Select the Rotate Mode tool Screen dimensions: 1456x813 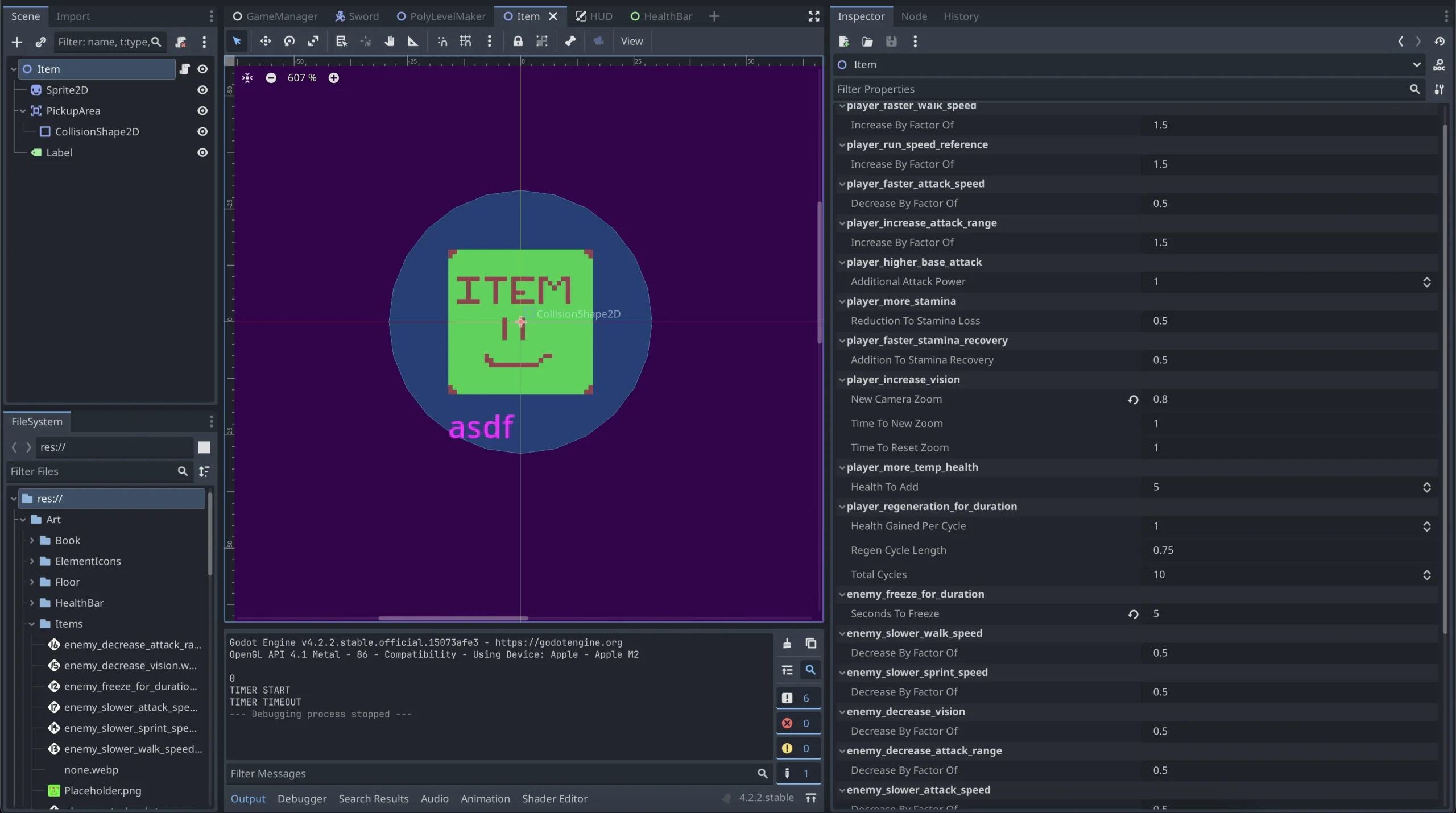tap(289, 41)
